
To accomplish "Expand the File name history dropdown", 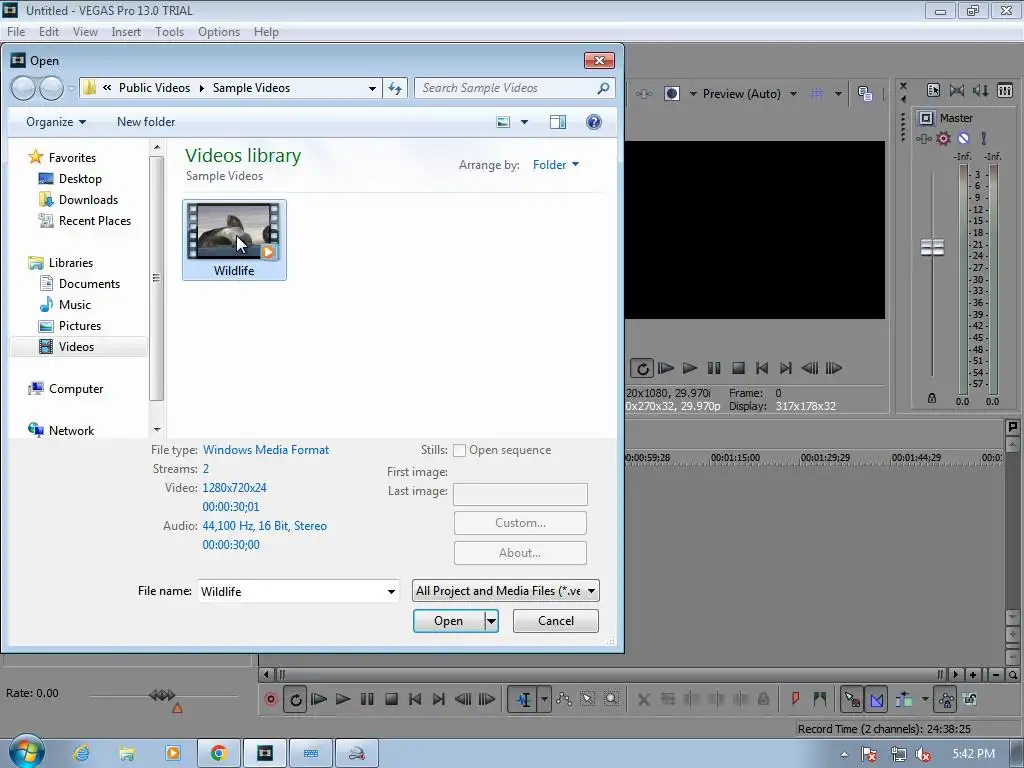I will pyautogui.click(x=391, y=592).
